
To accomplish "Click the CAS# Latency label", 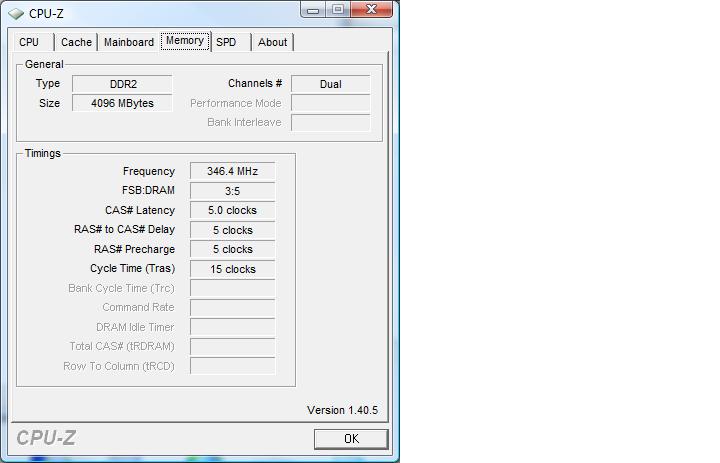I will pos(140,210).
